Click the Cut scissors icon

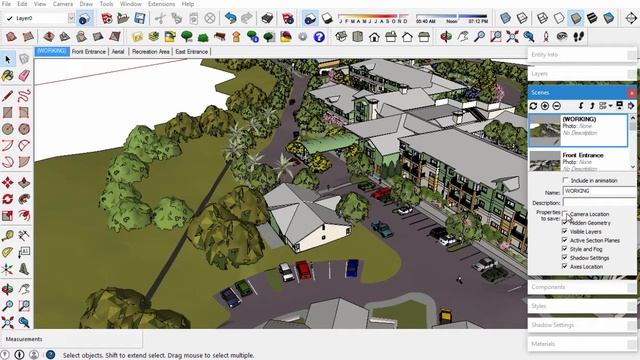pos(160,18)
